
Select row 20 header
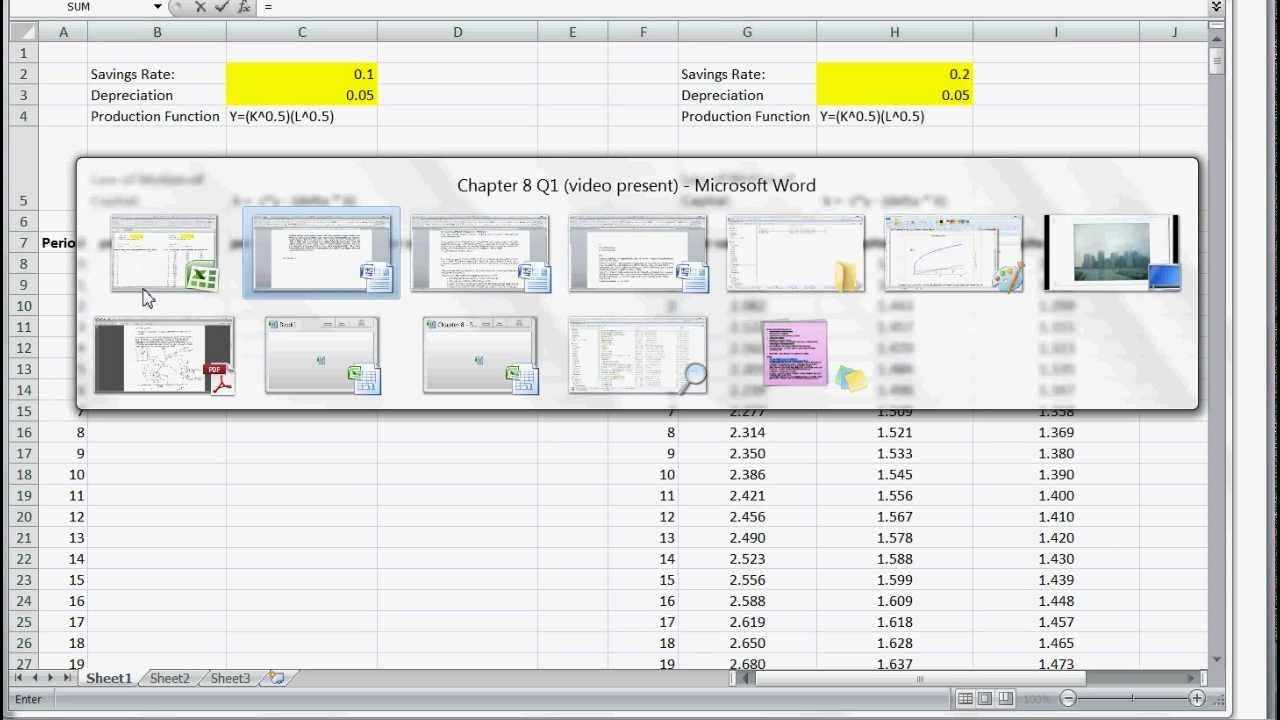click(x=24, y=516)
